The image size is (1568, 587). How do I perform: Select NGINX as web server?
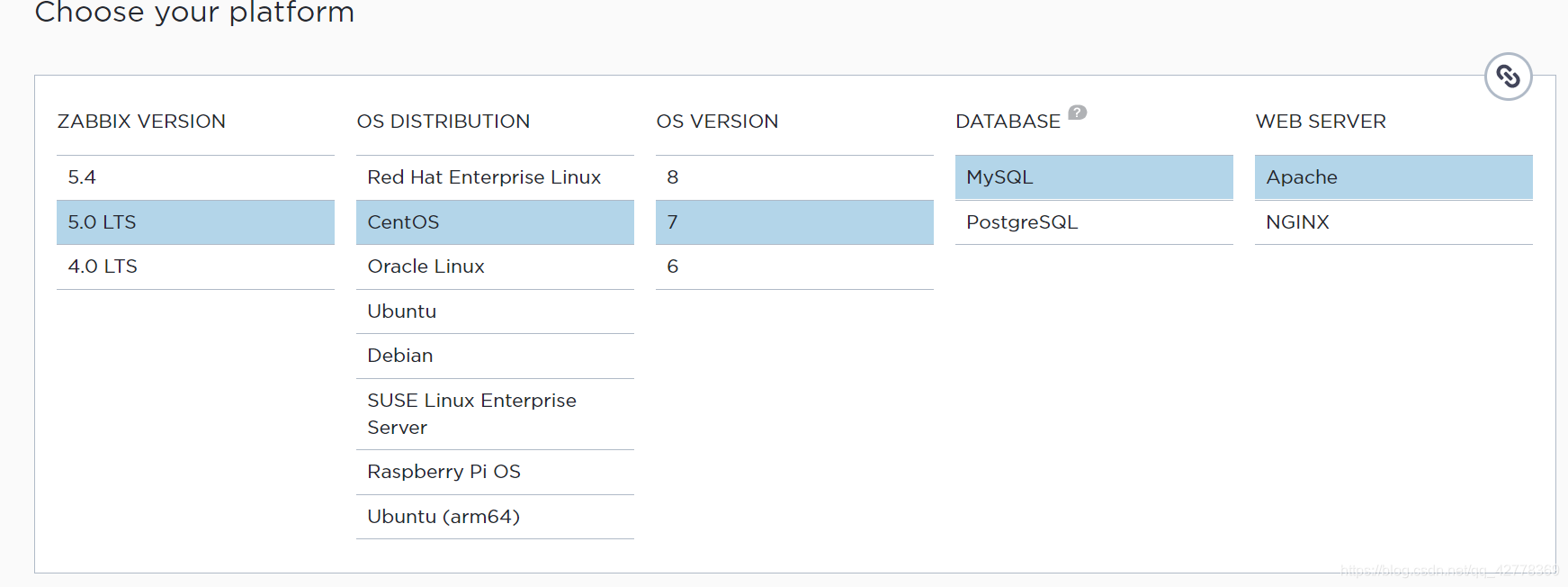pyautogui.click(x=1393, y=222)
